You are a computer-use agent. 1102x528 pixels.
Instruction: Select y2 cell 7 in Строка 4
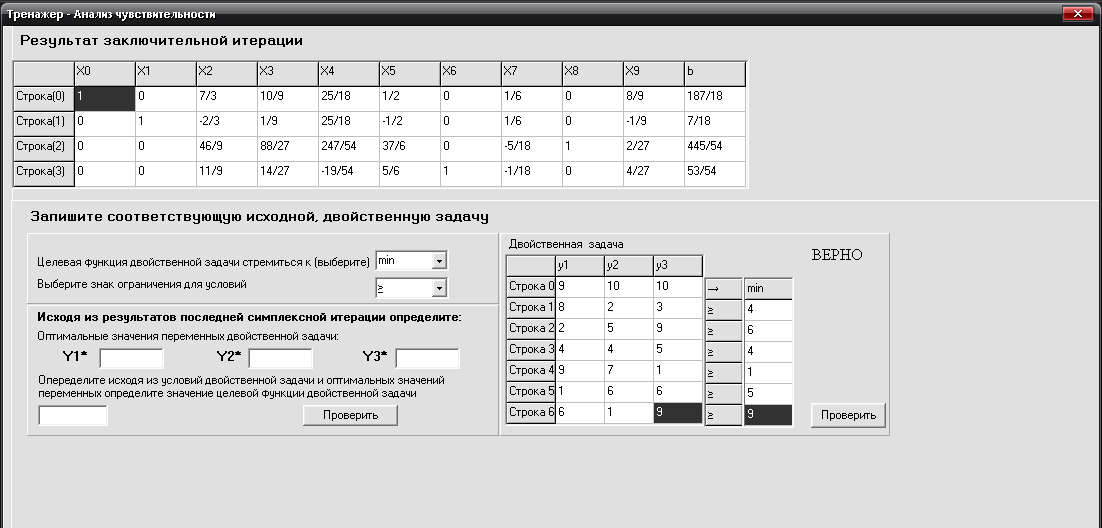click(629, 371)
